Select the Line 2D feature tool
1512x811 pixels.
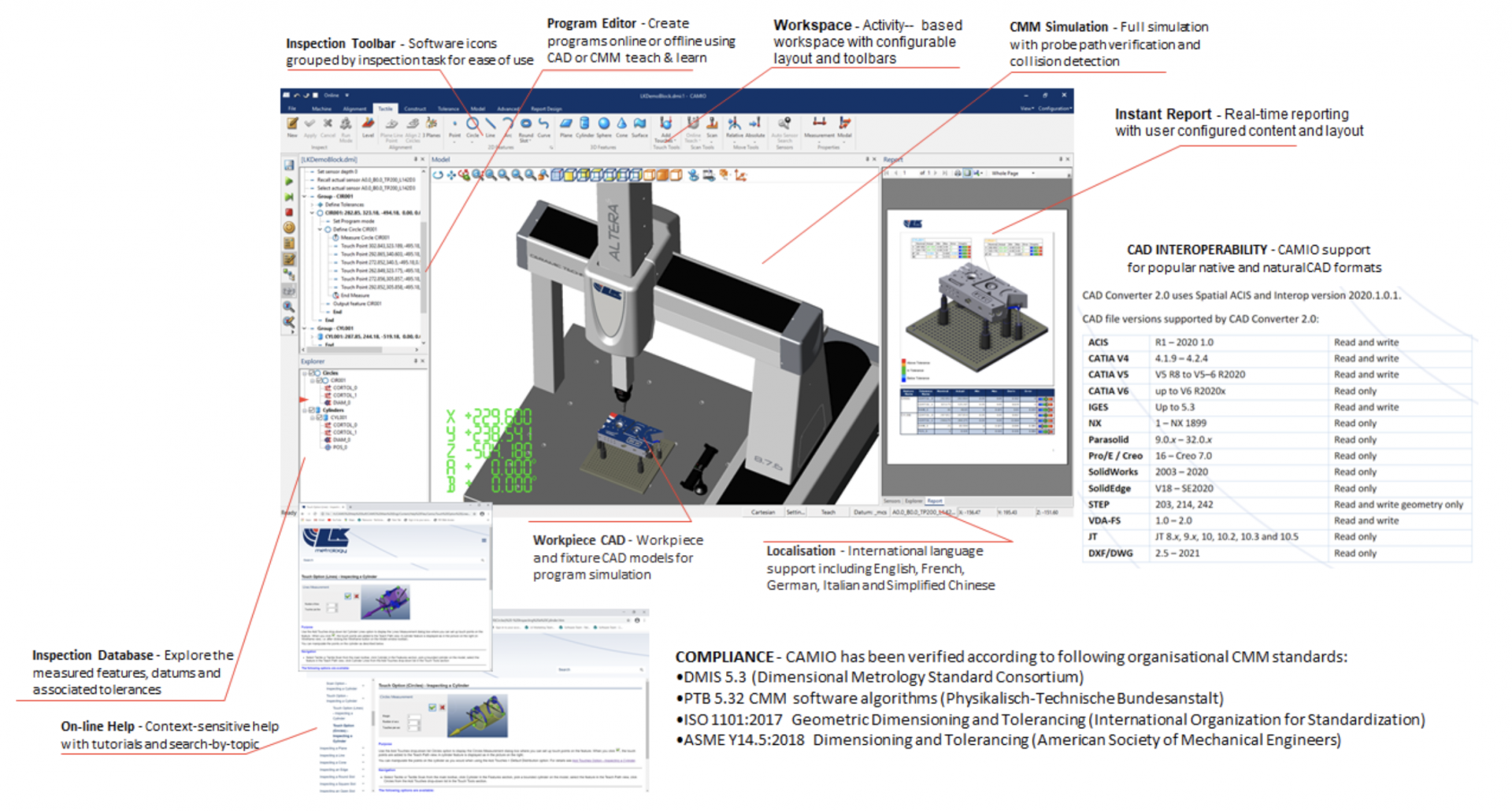[x=490, y=126]
